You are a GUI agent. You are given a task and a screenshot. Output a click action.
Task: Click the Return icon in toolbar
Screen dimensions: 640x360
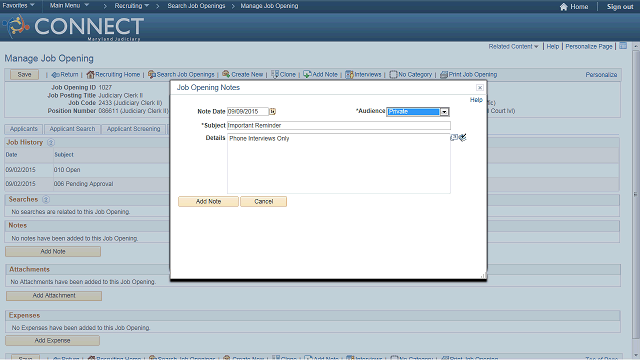click(56, 75)
